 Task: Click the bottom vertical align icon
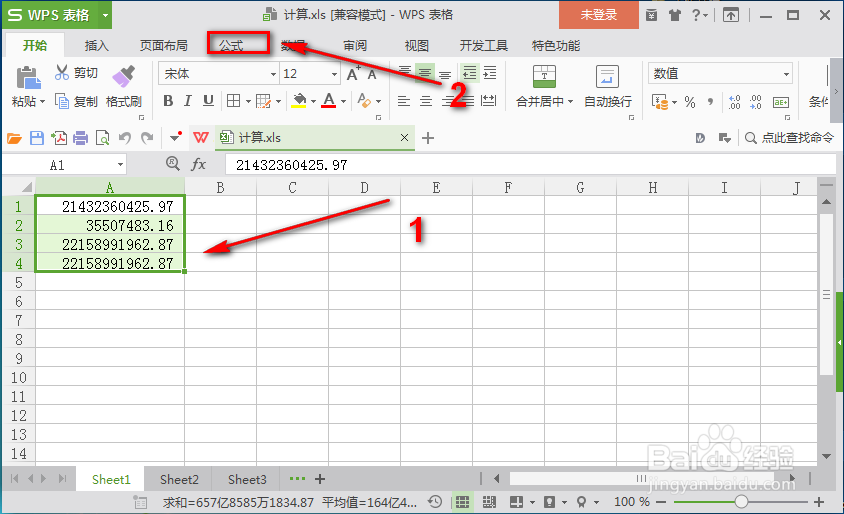tap(445, 73)
